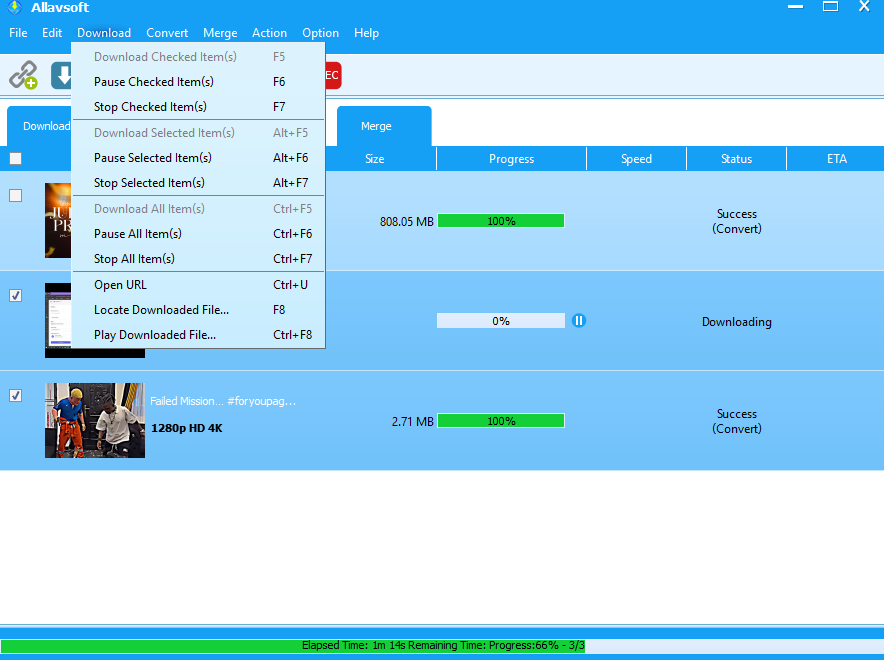Screen dimensions: 884x660
Task: Click the download arrow toolbar icon
Action: click(x=62, y=75)
